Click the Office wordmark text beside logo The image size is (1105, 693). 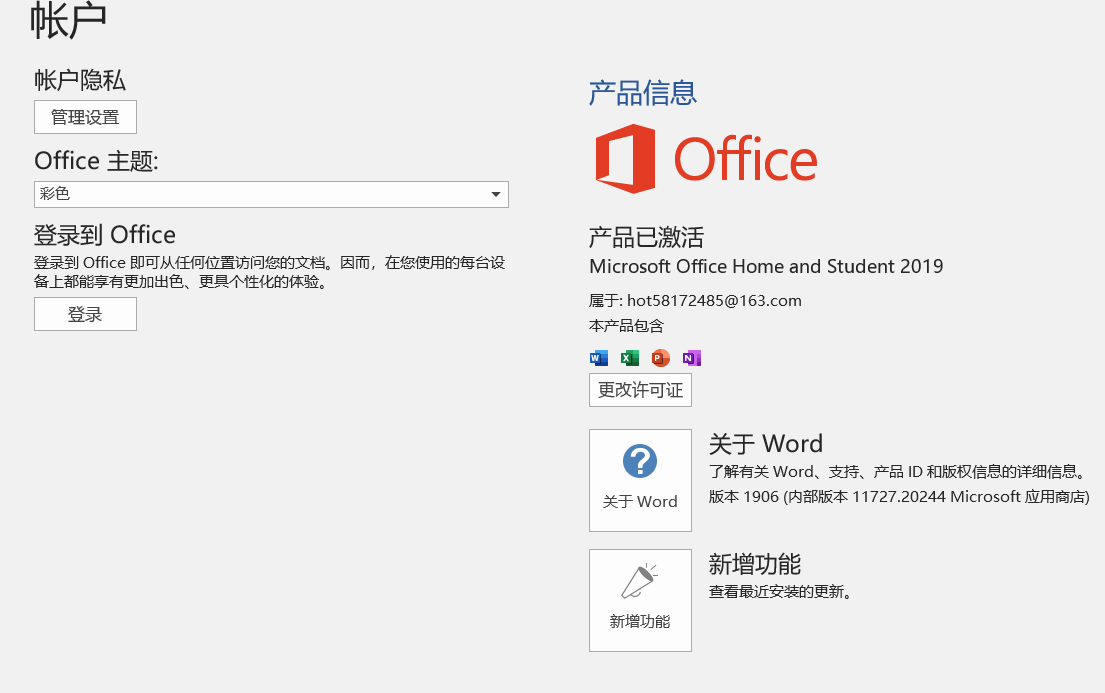coord(746,160)
